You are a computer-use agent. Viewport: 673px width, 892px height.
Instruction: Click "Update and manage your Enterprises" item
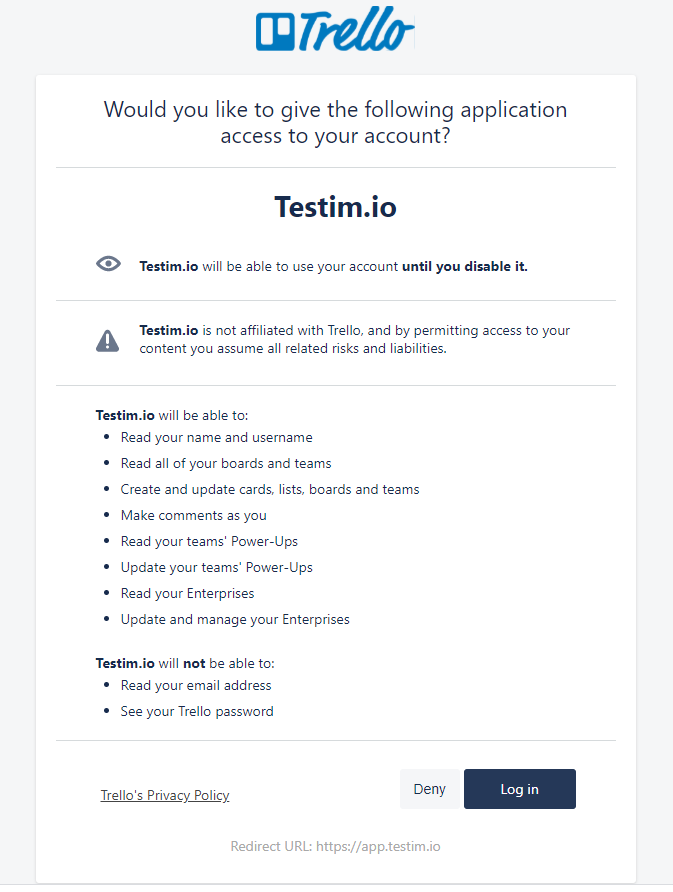(x=235, y=620)
